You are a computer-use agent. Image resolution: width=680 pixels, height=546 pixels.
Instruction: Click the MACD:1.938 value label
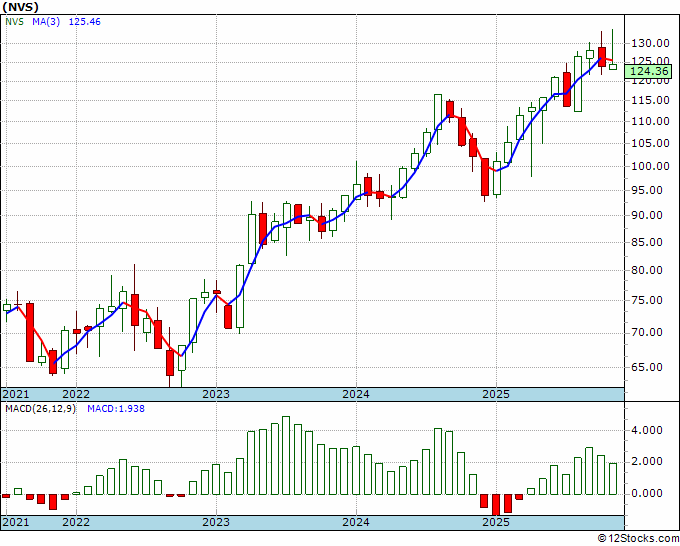[x=116, y=409]
